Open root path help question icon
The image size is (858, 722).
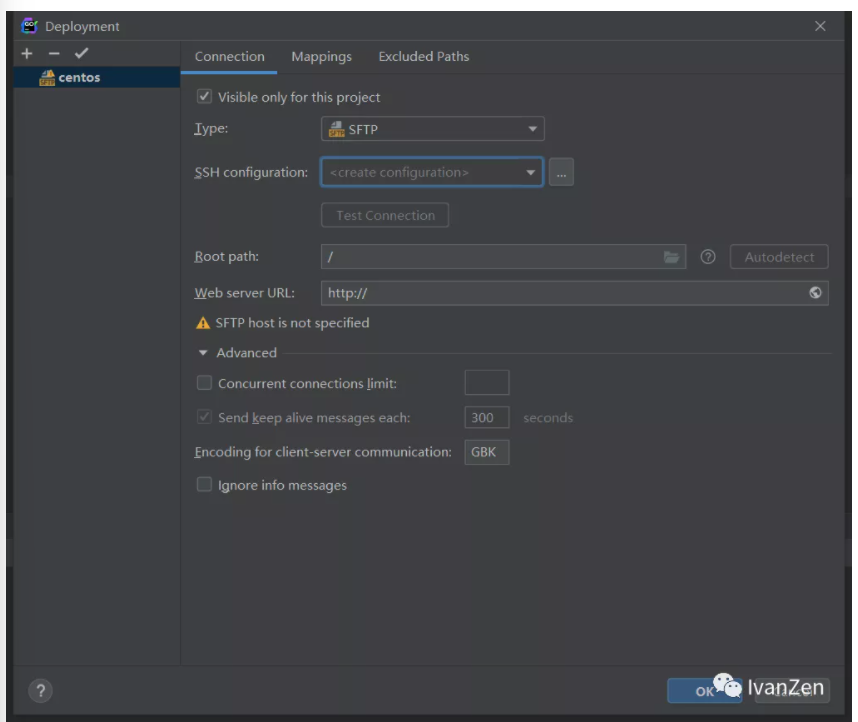(708, 257)
